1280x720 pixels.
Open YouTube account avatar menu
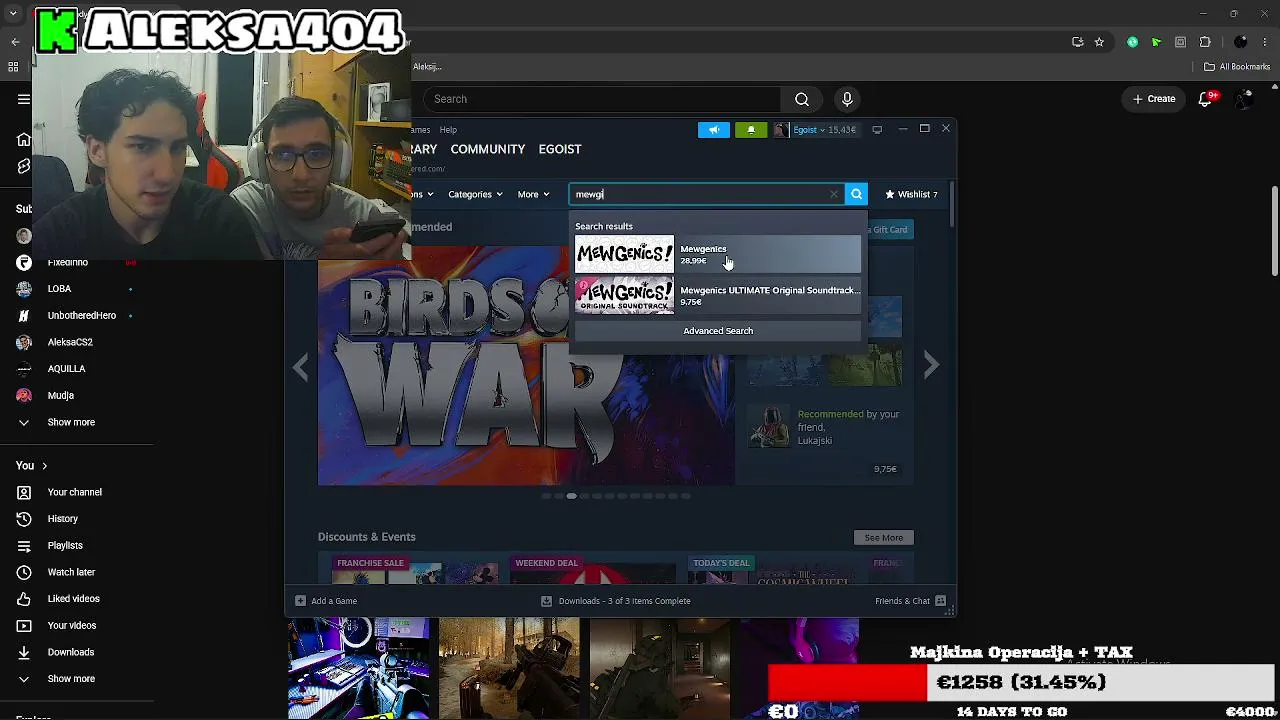pyautogui.click(x=1245, y=99)
